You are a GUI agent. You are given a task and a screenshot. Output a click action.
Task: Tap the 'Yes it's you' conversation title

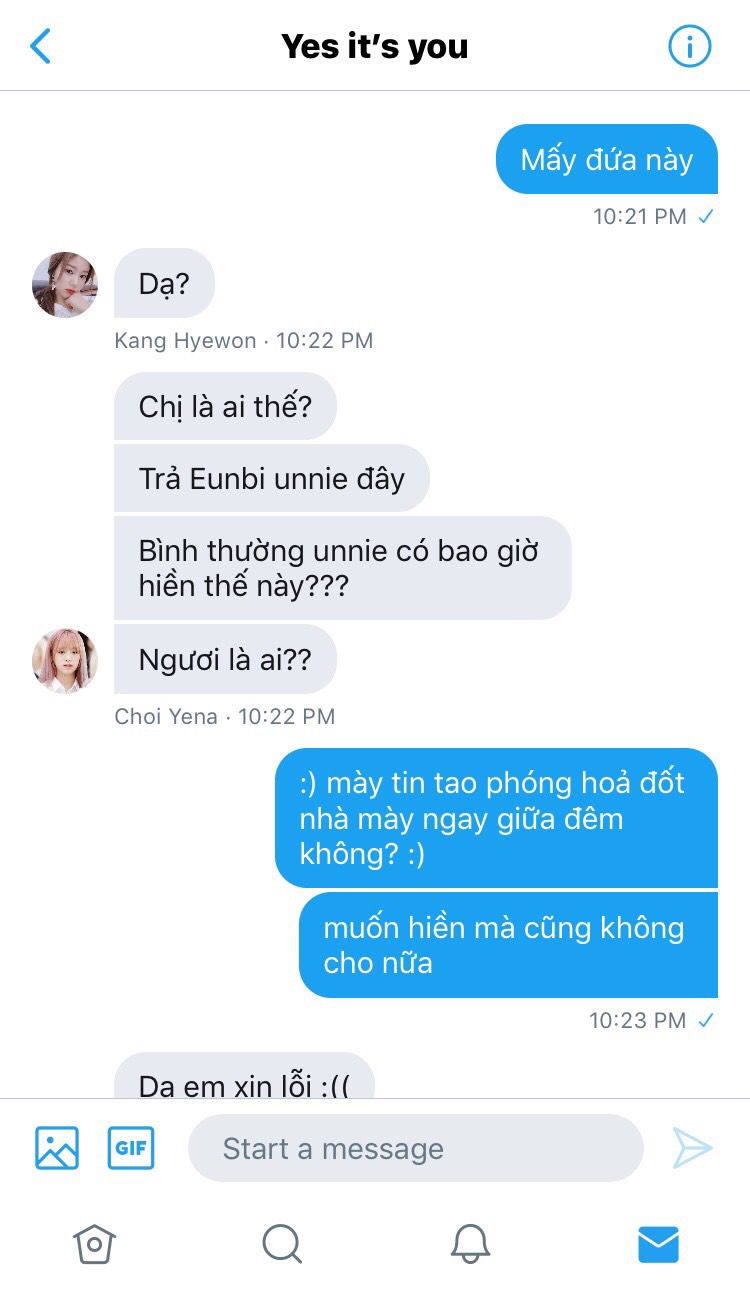coord(374,46)
